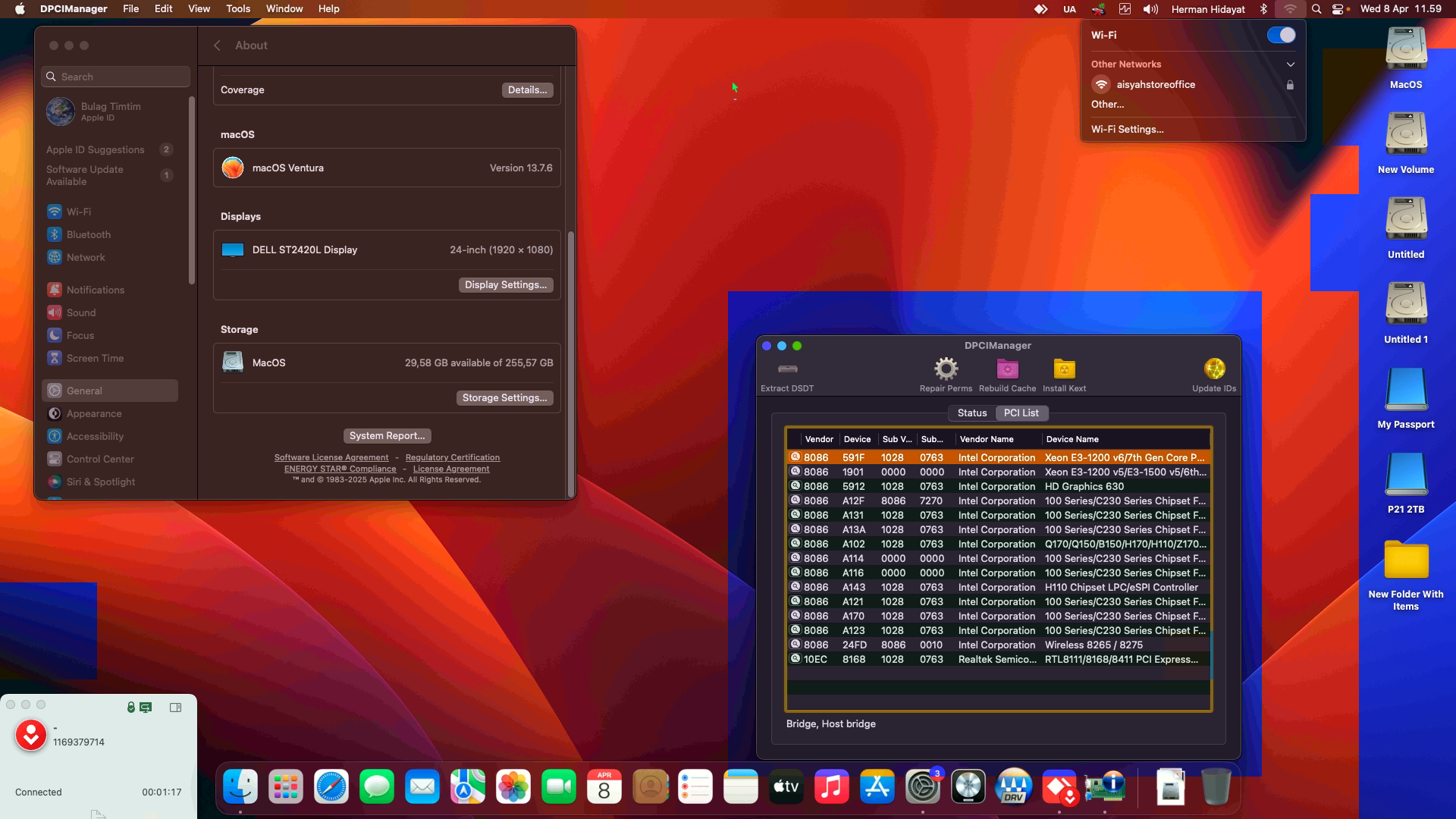Collapse the Other Networks chevron
This screenshot has height=819, width=1456.
pos(1290,64)
